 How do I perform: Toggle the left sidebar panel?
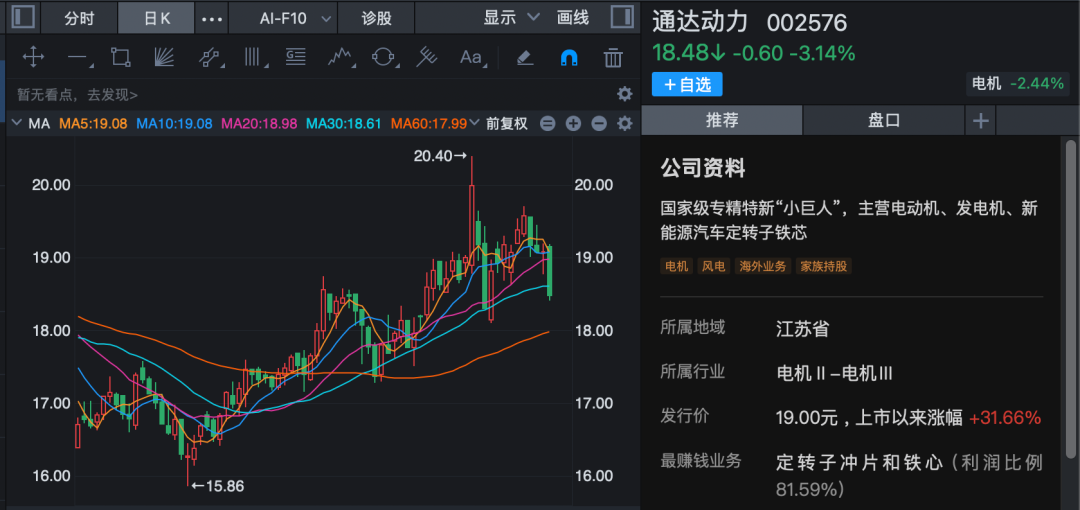click(22, 18)
